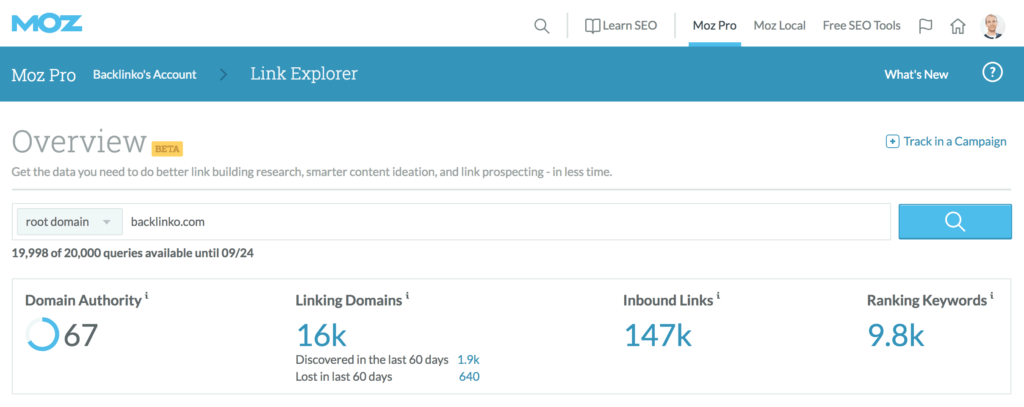
Task: Select the Moz Pro tab
Action: click(x=715, y=25)
